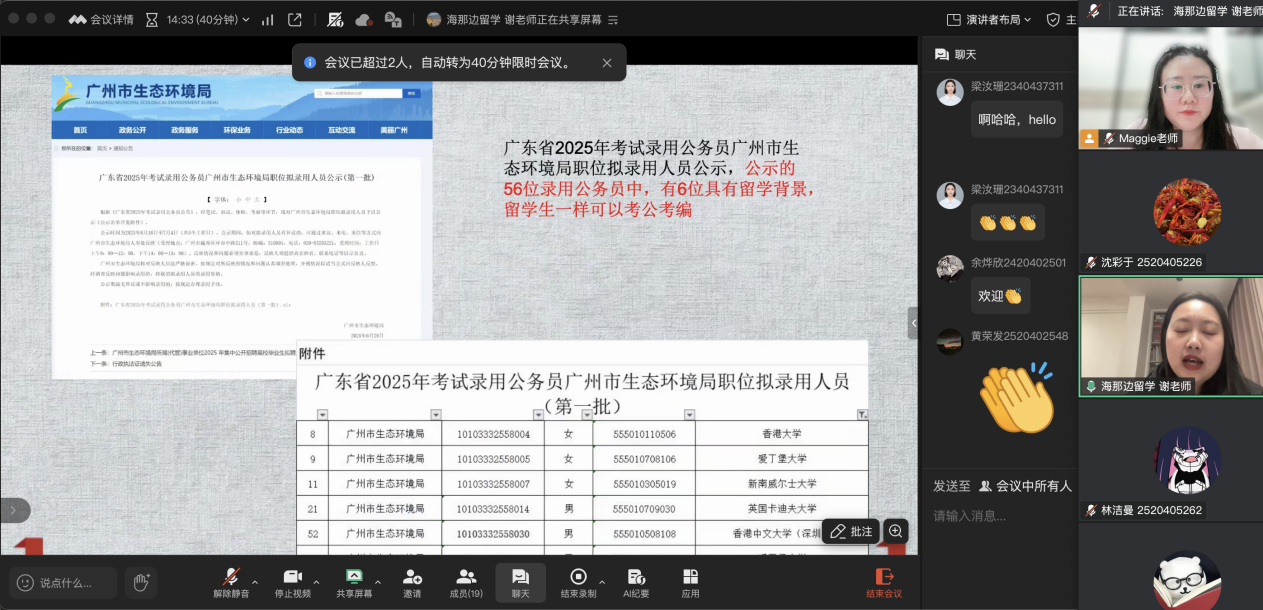Click the network signal strength icon
This screenshot has height=610, width=1263.
[x=267, y=19]
